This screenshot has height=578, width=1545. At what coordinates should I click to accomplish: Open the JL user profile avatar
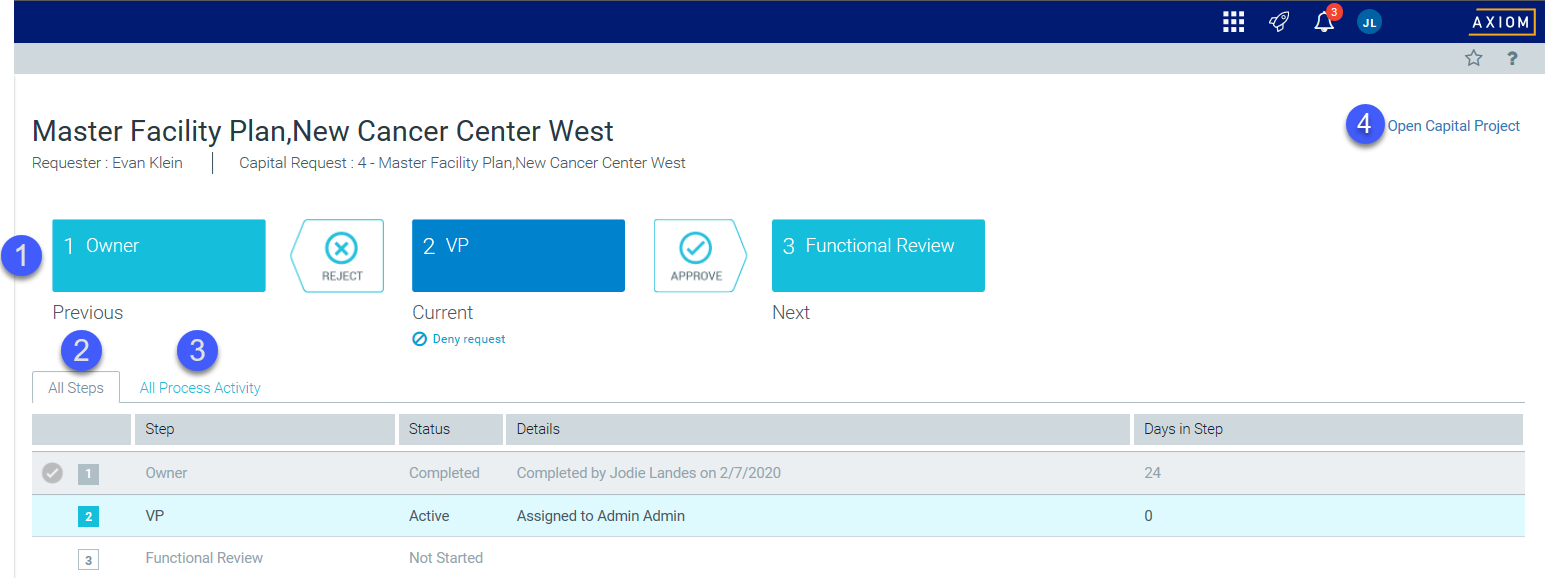point(1369,22)
